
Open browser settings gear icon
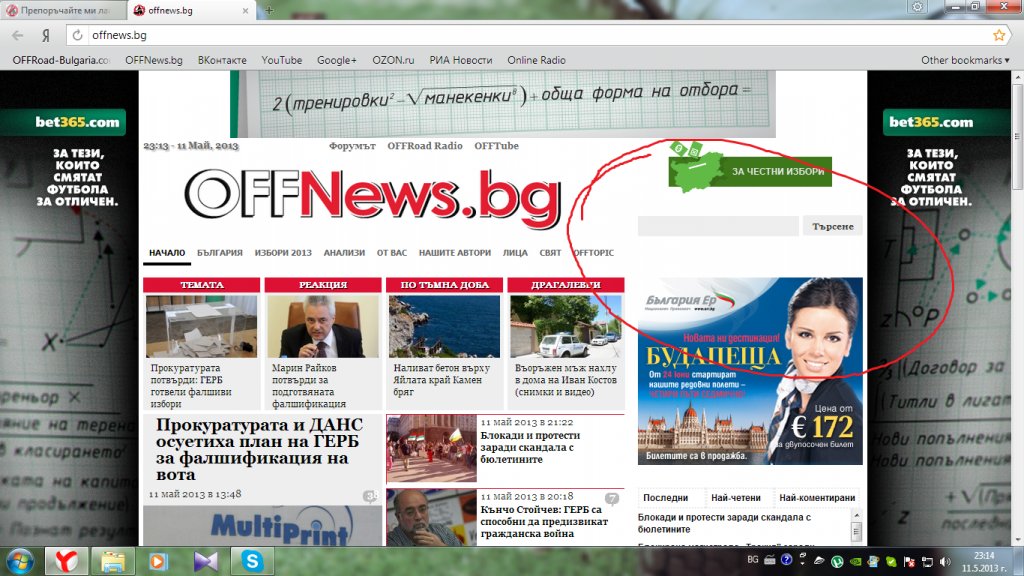[918, 7]
